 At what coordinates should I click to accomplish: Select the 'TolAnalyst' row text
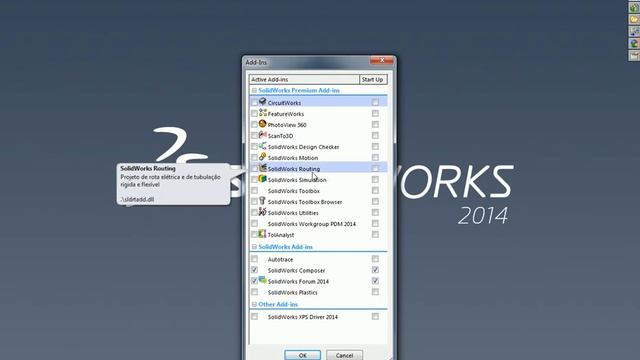coord(281,235)
